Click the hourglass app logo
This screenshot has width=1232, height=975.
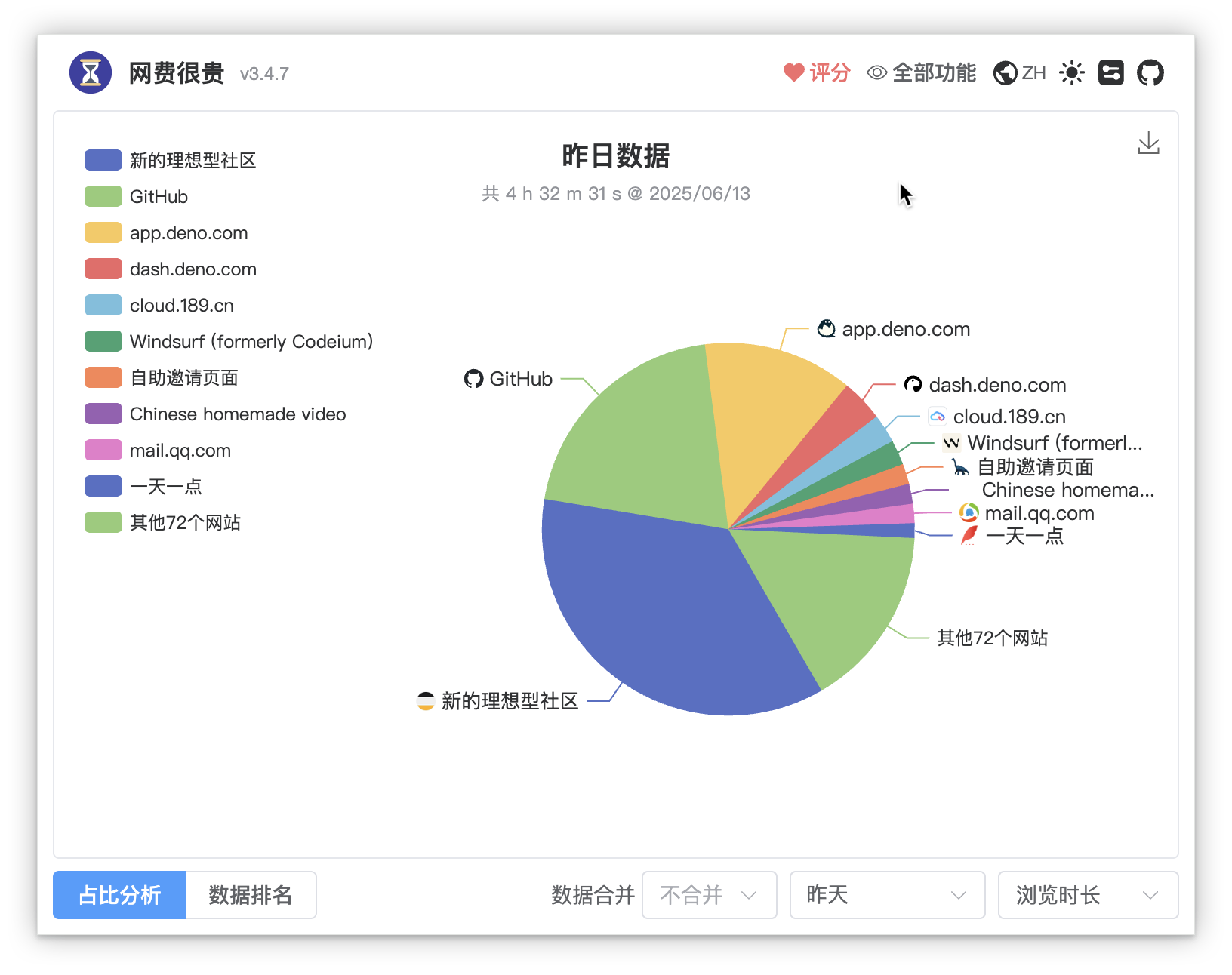pyautogui.click(x=91, y=72)
